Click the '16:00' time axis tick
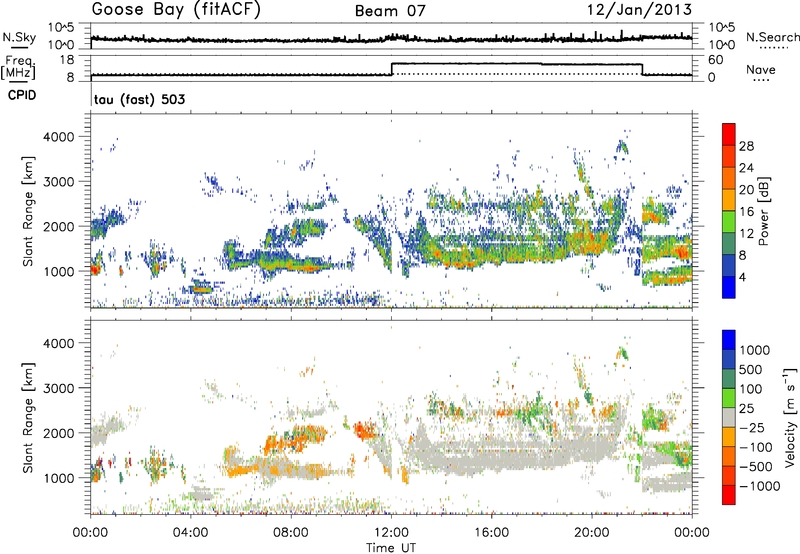This screenshot has height=554, width=800. click(x=491, y=533)
